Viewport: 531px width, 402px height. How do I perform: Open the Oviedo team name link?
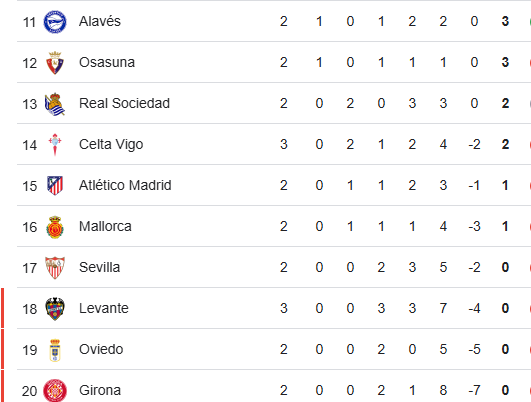coord(101,349)
